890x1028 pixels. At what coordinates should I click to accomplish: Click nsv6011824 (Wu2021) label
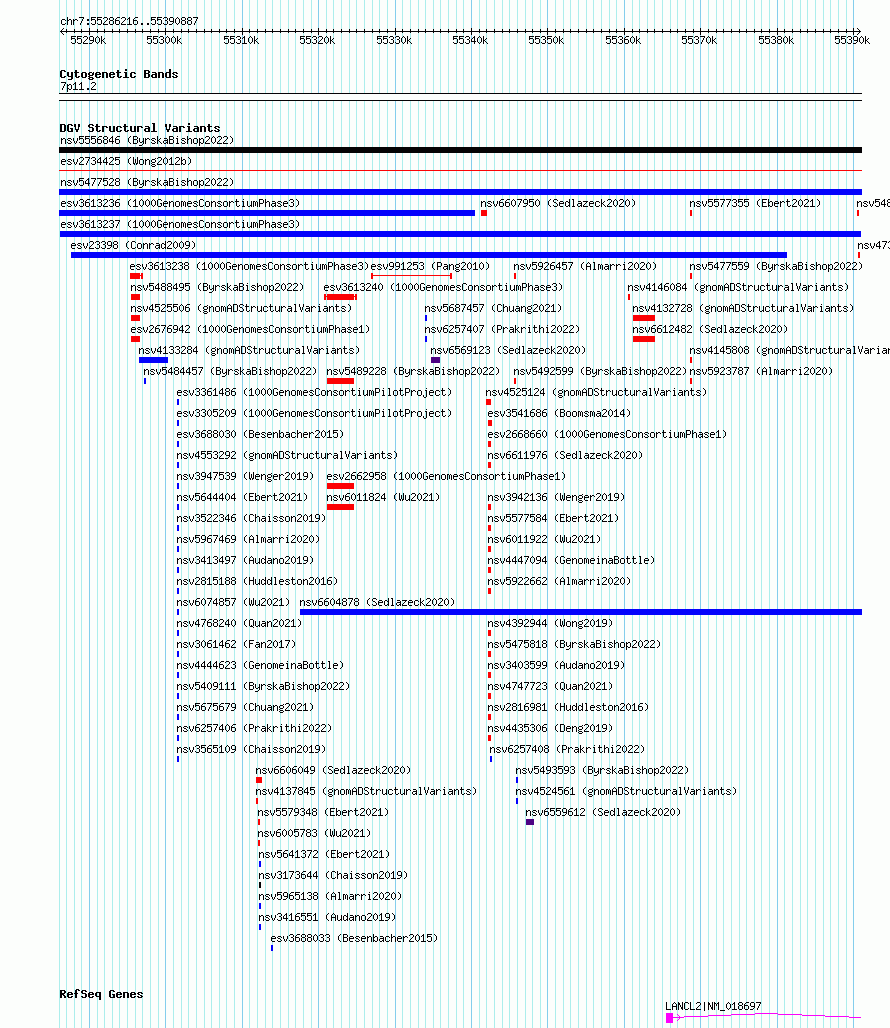pyautogui.click(x=383, y=497)
